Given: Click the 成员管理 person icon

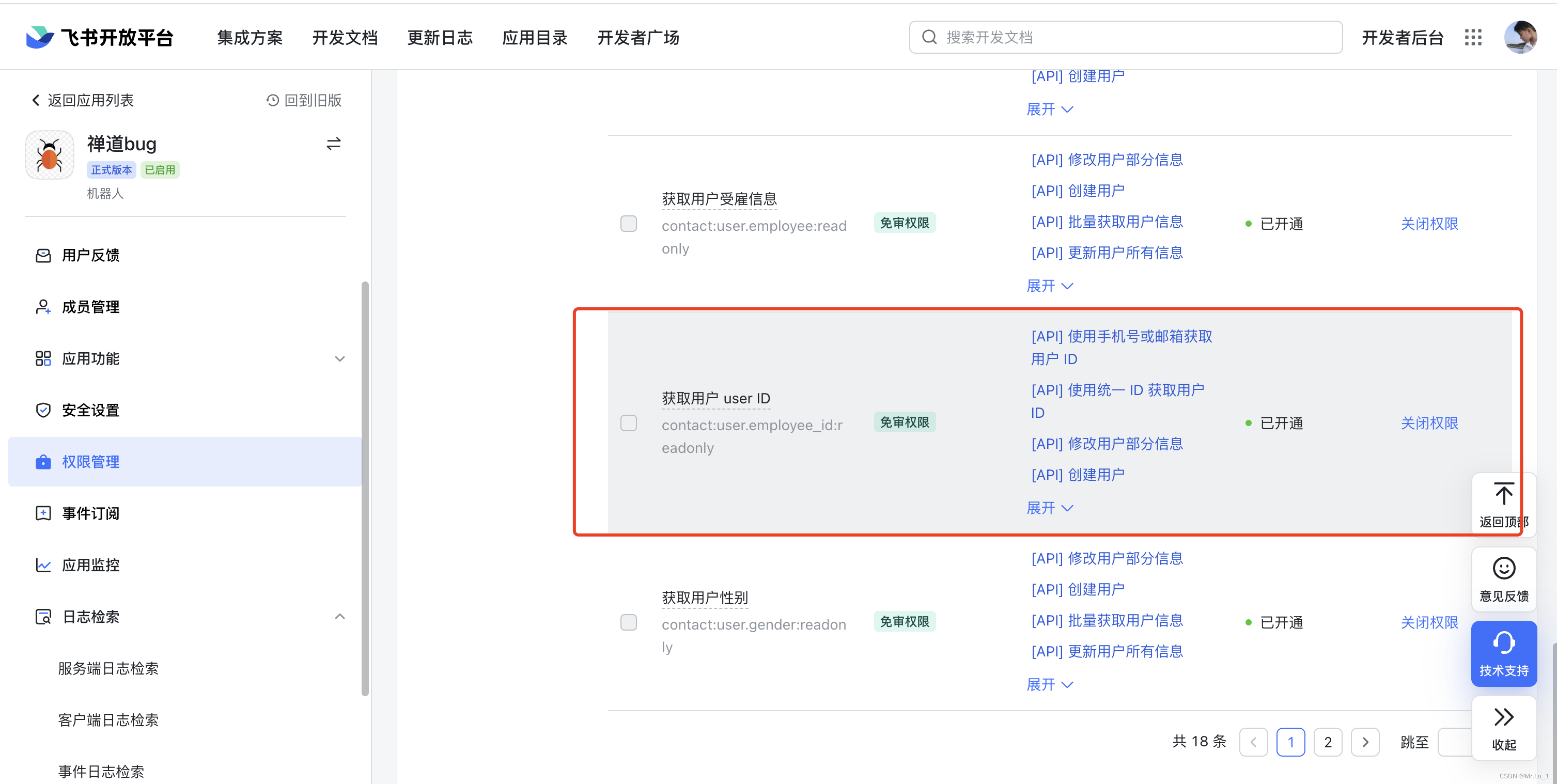Looking at the screenshot, I should [x=43, y=307].
